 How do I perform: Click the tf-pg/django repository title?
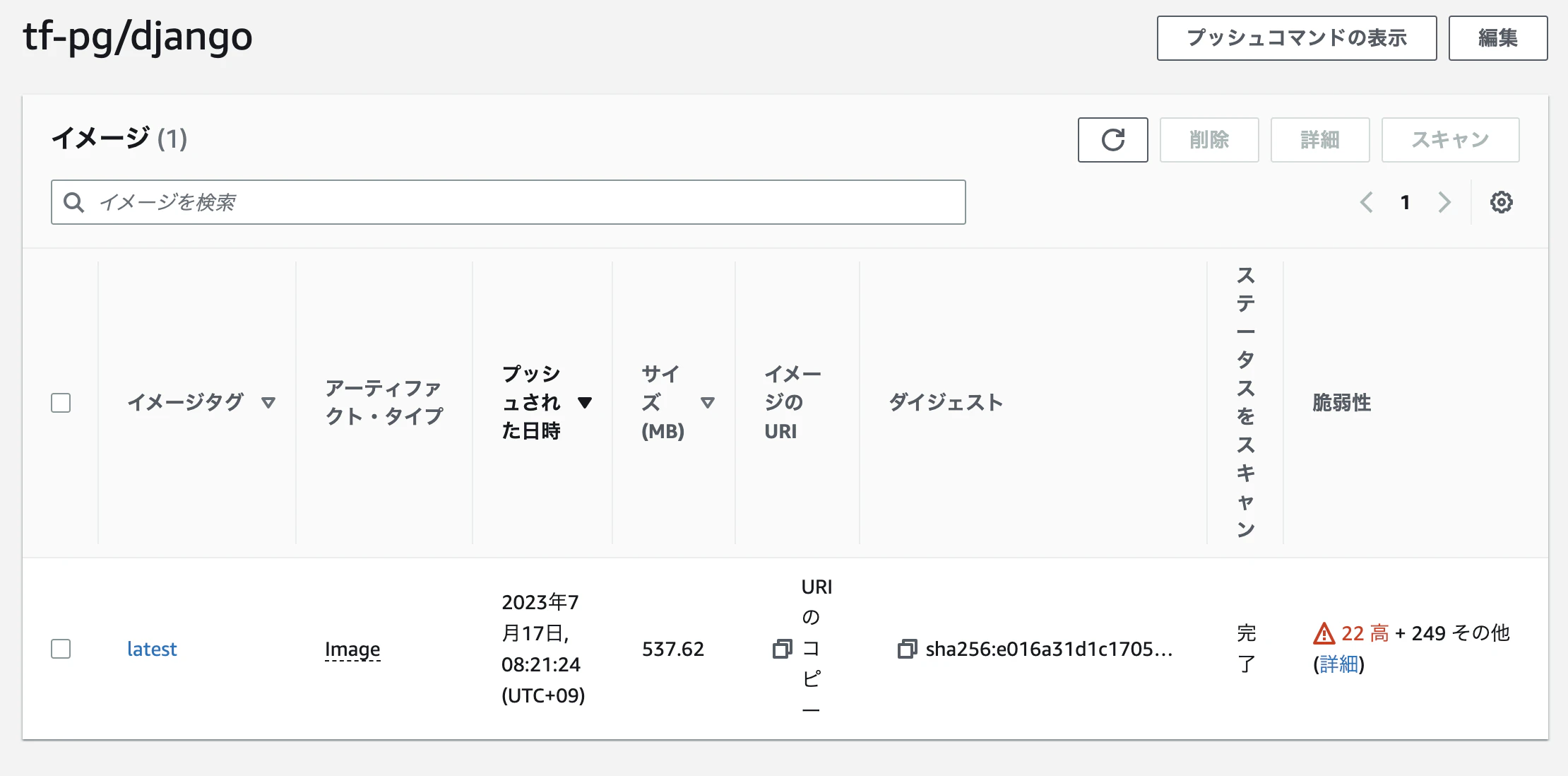click(138, 37)
